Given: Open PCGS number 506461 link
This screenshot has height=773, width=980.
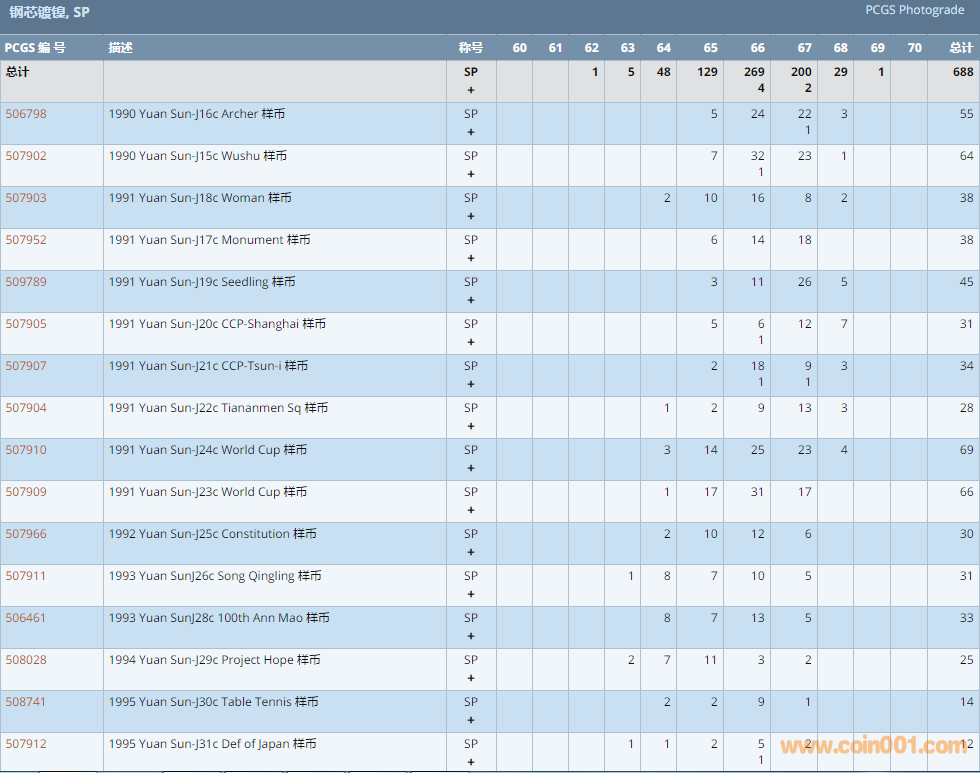Looking at the screenshot, I should pos(26,618).
